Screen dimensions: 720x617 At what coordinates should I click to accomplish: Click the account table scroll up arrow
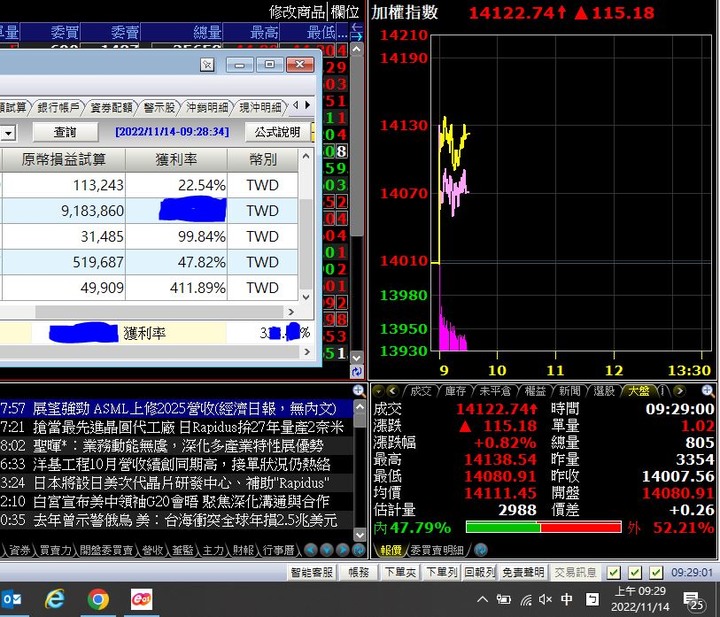306,157
